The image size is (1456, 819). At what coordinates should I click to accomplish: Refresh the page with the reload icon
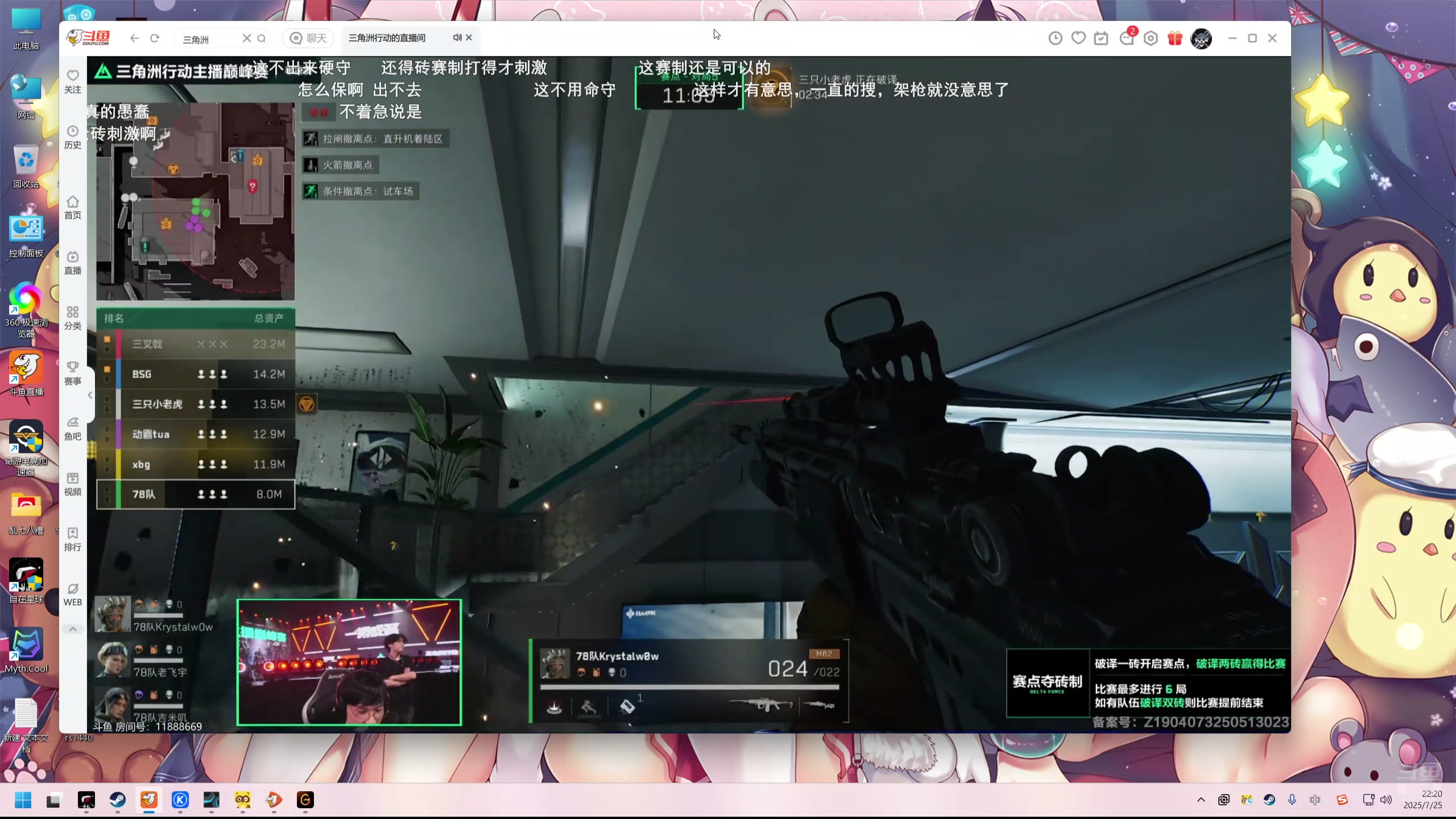click(155, 38)
